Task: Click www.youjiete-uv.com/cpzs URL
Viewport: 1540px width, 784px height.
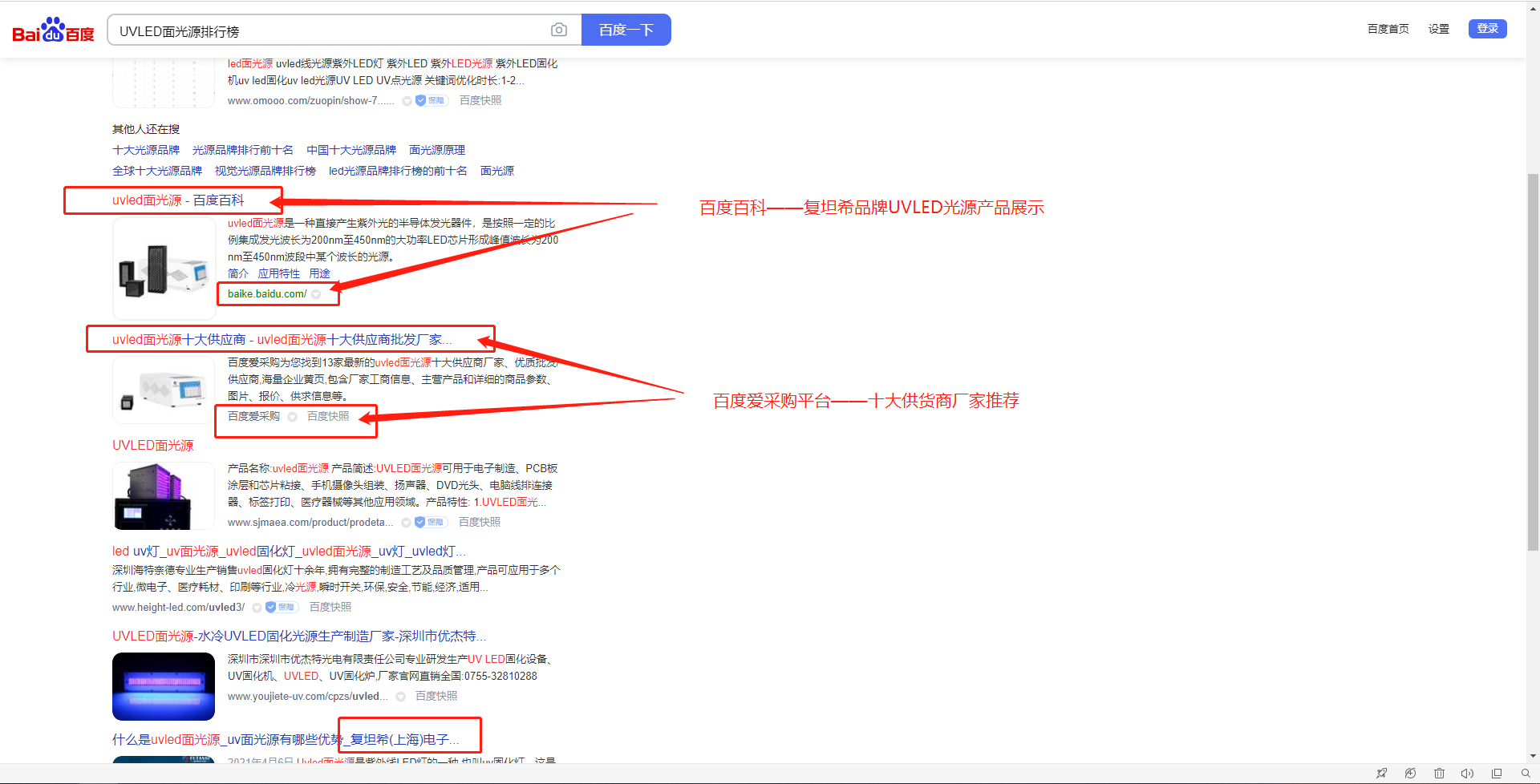Action: coord(308,697)
